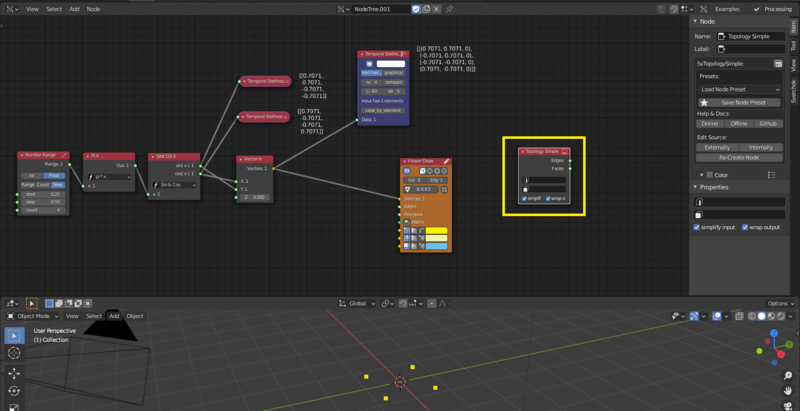Image resolution: width=800 pixels, height=411 pixels.
Task: Click the pin icon beside NodeTree.001
Action: point(449,9)
